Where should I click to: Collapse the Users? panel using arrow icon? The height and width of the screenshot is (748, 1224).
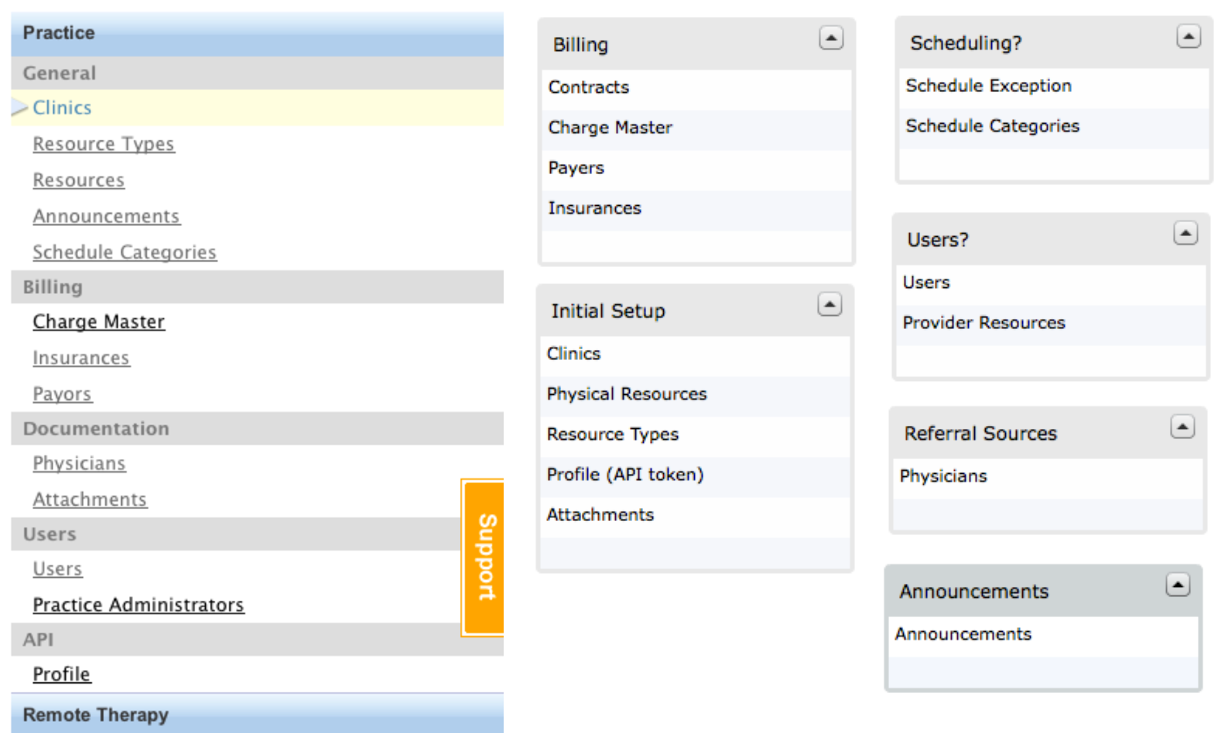pyautogui.click(x=1184, y=234)
